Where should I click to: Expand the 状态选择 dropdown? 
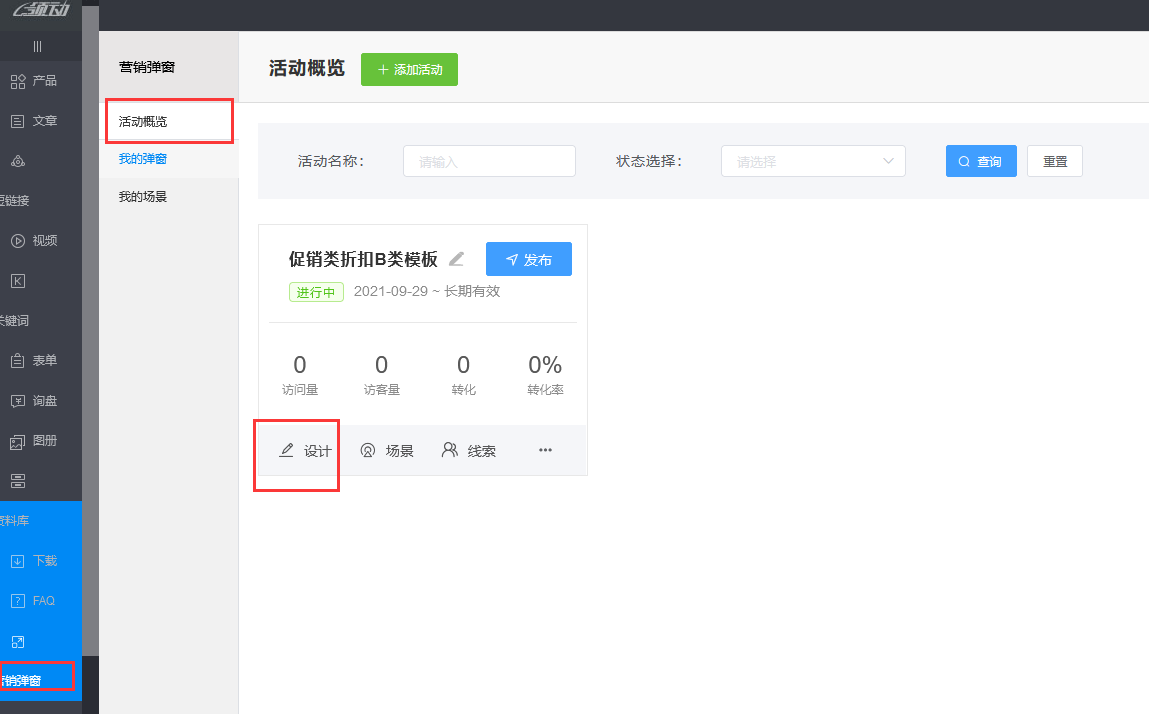pyautogui.click(x=812, y=161)
